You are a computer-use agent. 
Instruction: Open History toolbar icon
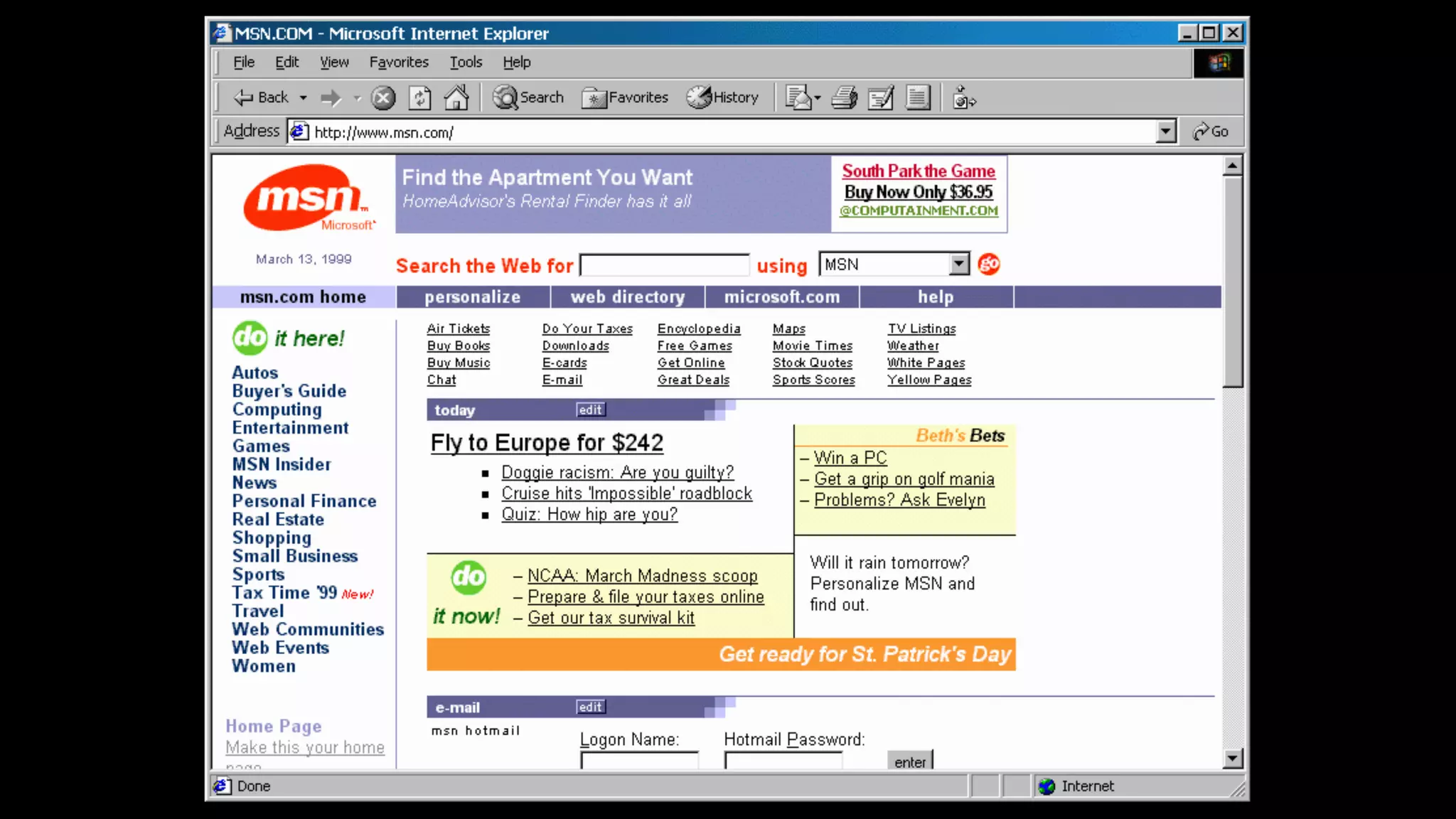point(722,97)
